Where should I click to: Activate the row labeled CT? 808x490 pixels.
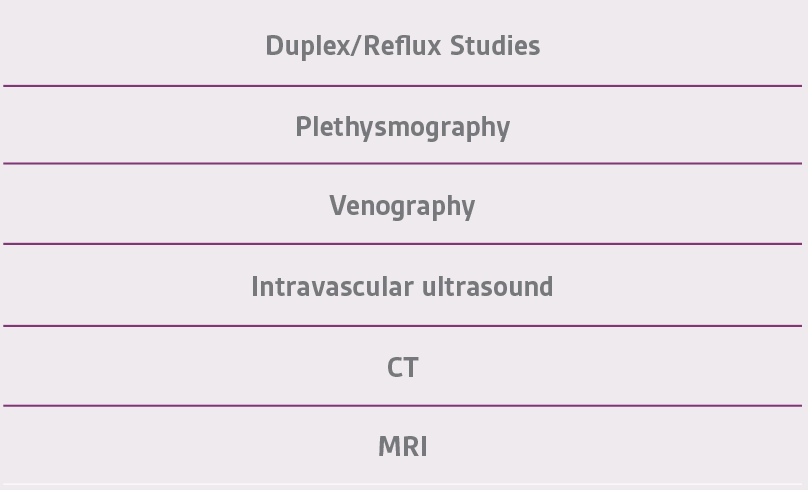coord(402,366)
